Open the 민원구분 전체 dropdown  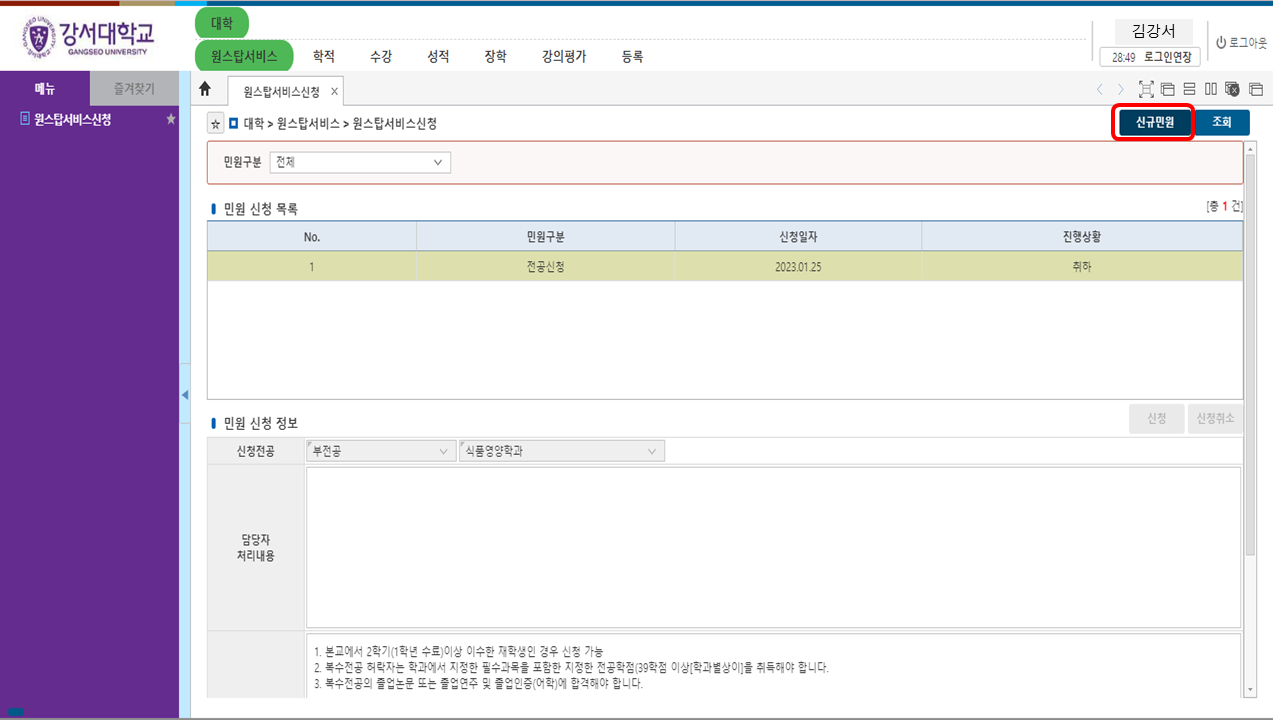point(360,162)
